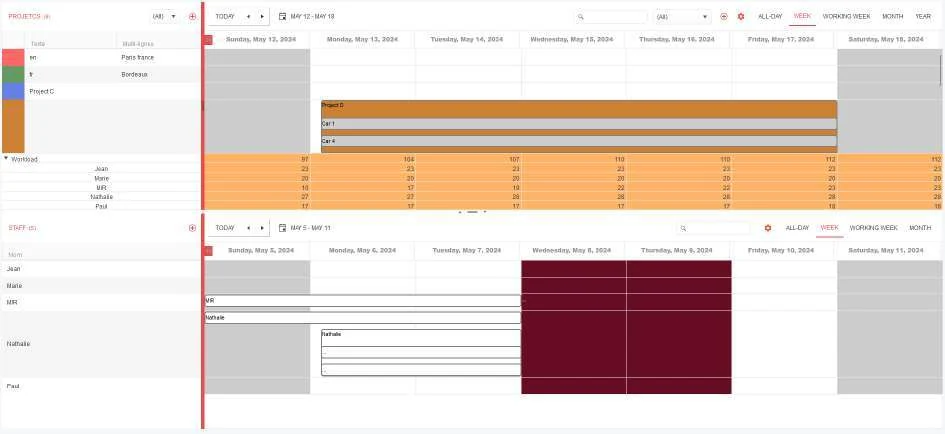
Task: Click green color swatch of 'fr' project
Action: (13, 75)
